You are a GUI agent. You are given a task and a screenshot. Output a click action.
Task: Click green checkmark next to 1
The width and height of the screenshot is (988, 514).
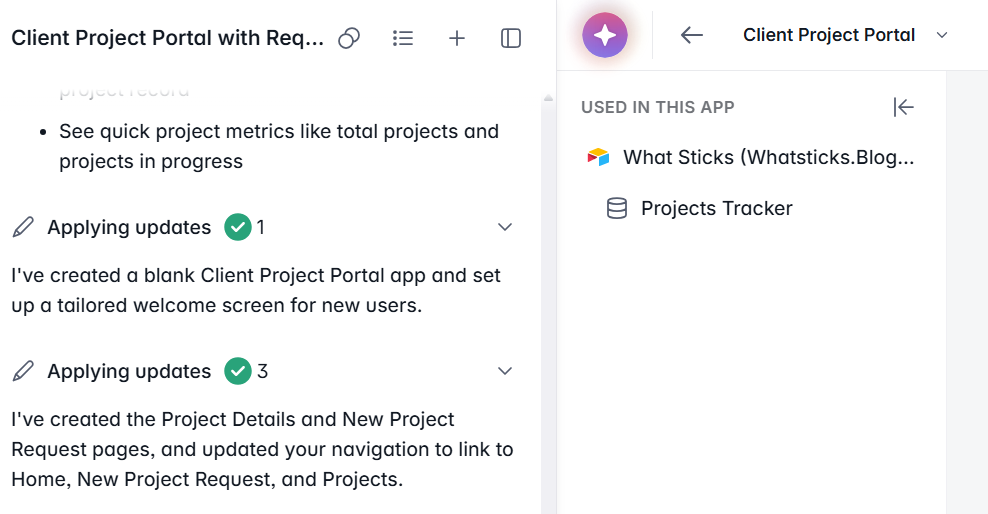pos(238,227)
